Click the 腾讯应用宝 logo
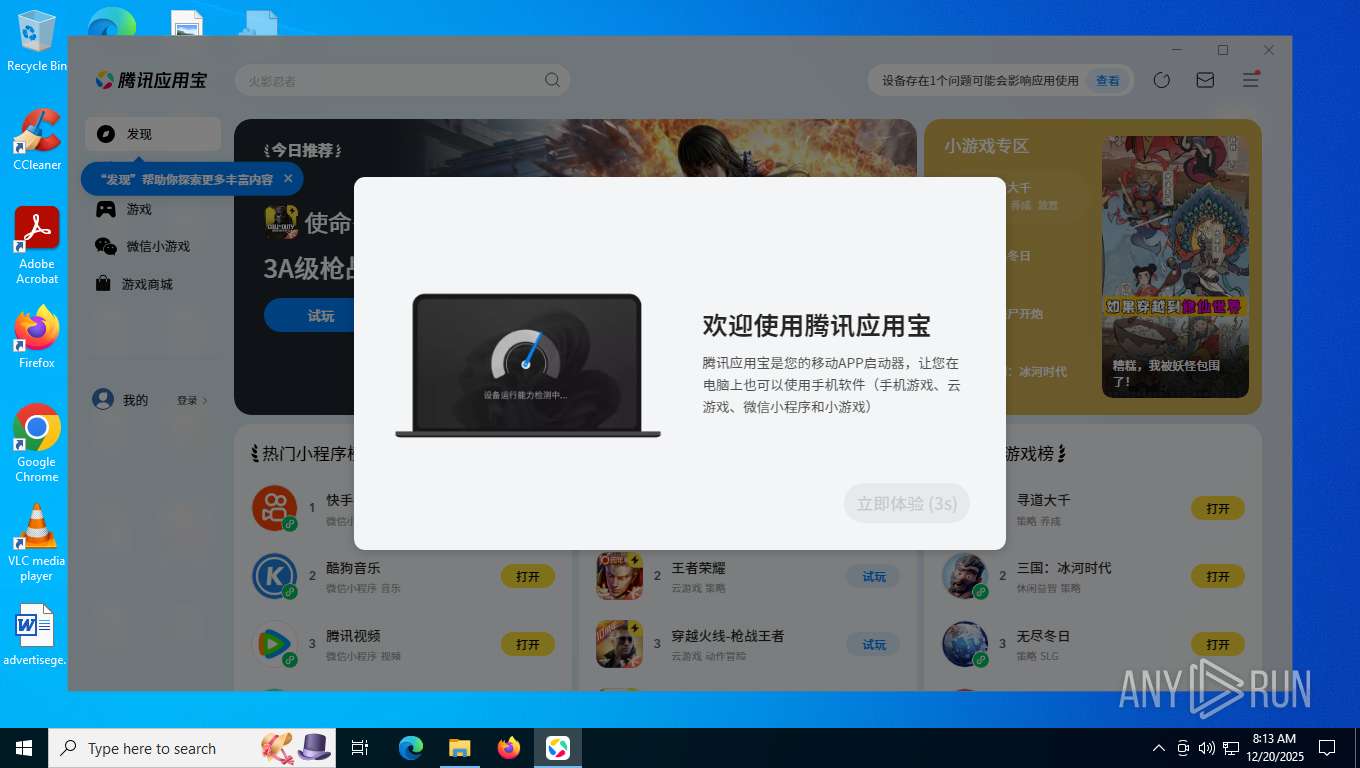This screenshot has height=768, width=1360. pos(151,80)
